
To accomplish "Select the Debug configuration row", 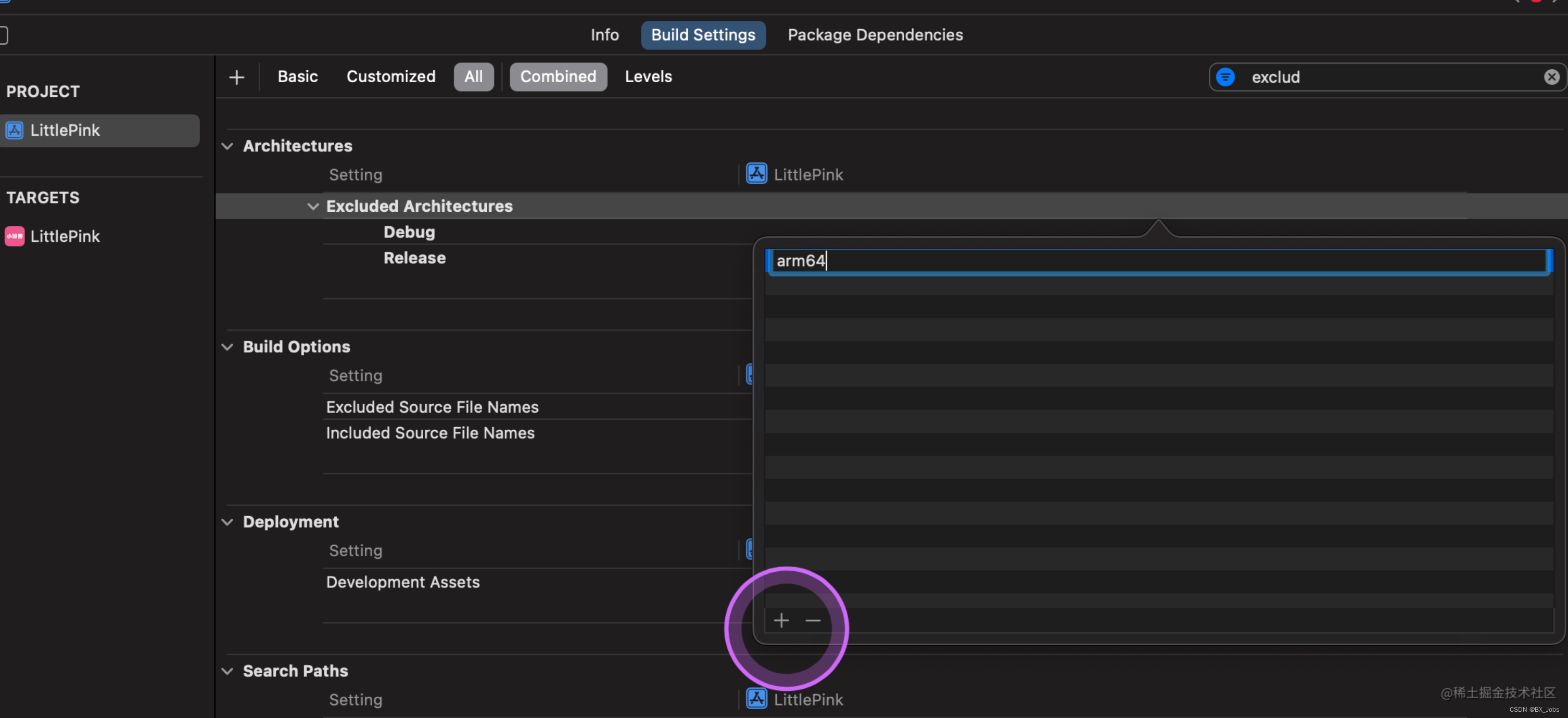I will (x=409, y=232).
